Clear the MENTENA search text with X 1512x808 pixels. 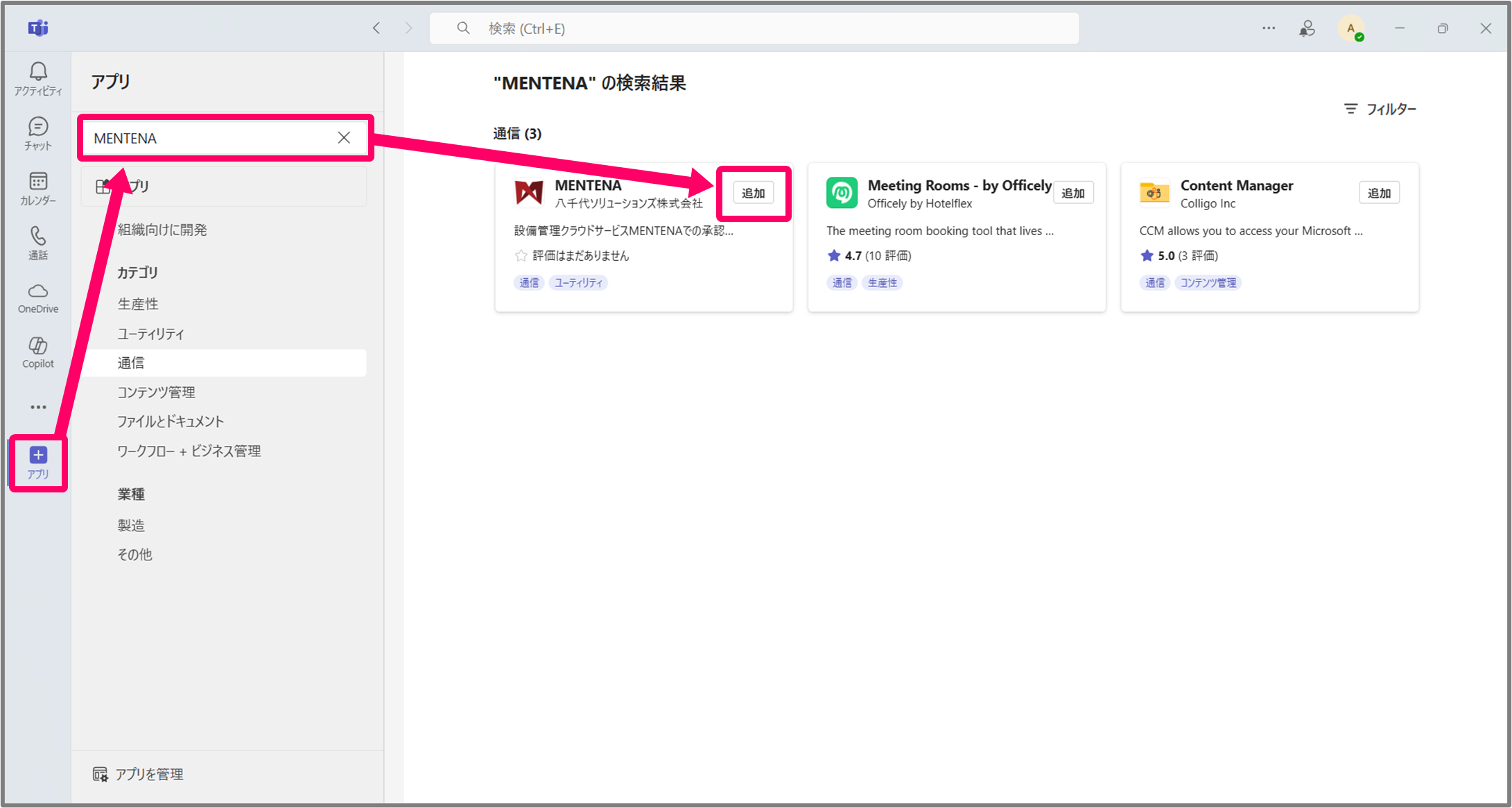coord(344,137)
